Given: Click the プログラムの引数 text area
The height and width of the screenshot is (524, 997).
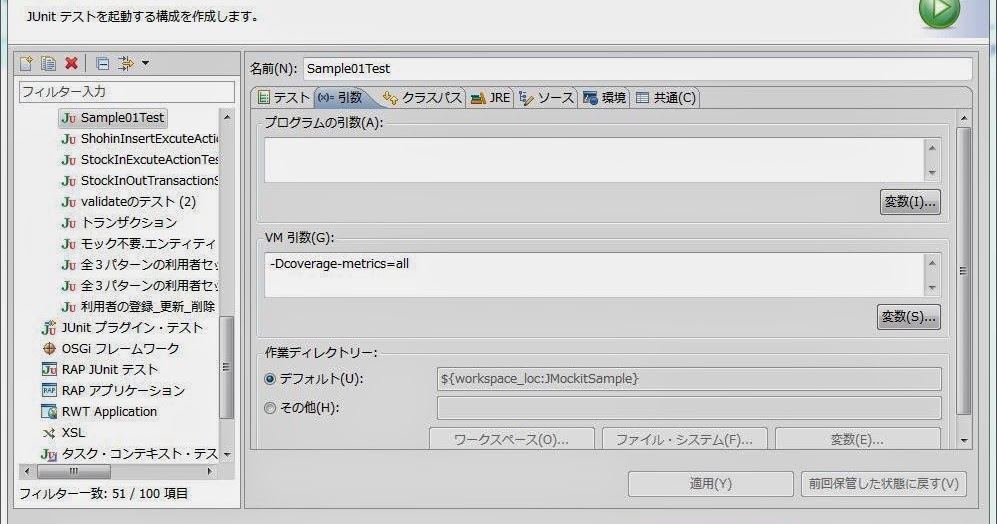Looking at the screenshot, I should point(595,160).
